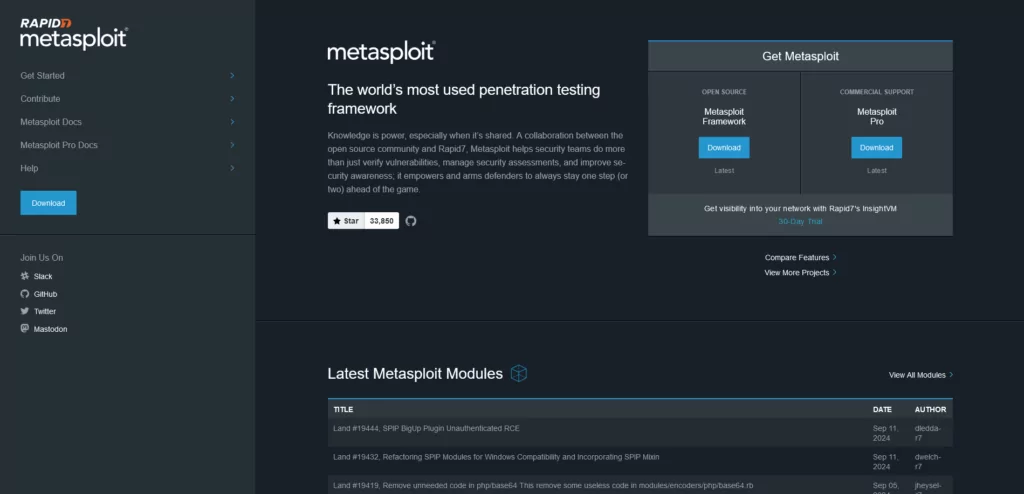Expand the Contribute chevron
Image resolution: width=1024 pixels, height=494 pixels.
pyautogui.click(x=232, y=99)
